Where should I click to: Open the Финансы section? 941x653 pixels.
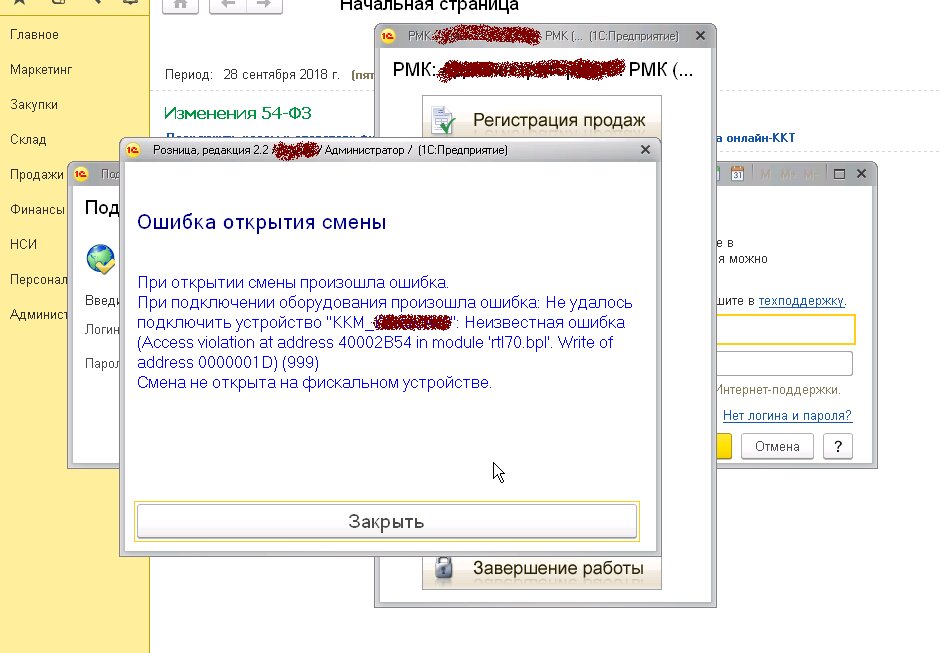tap(37, 209)
